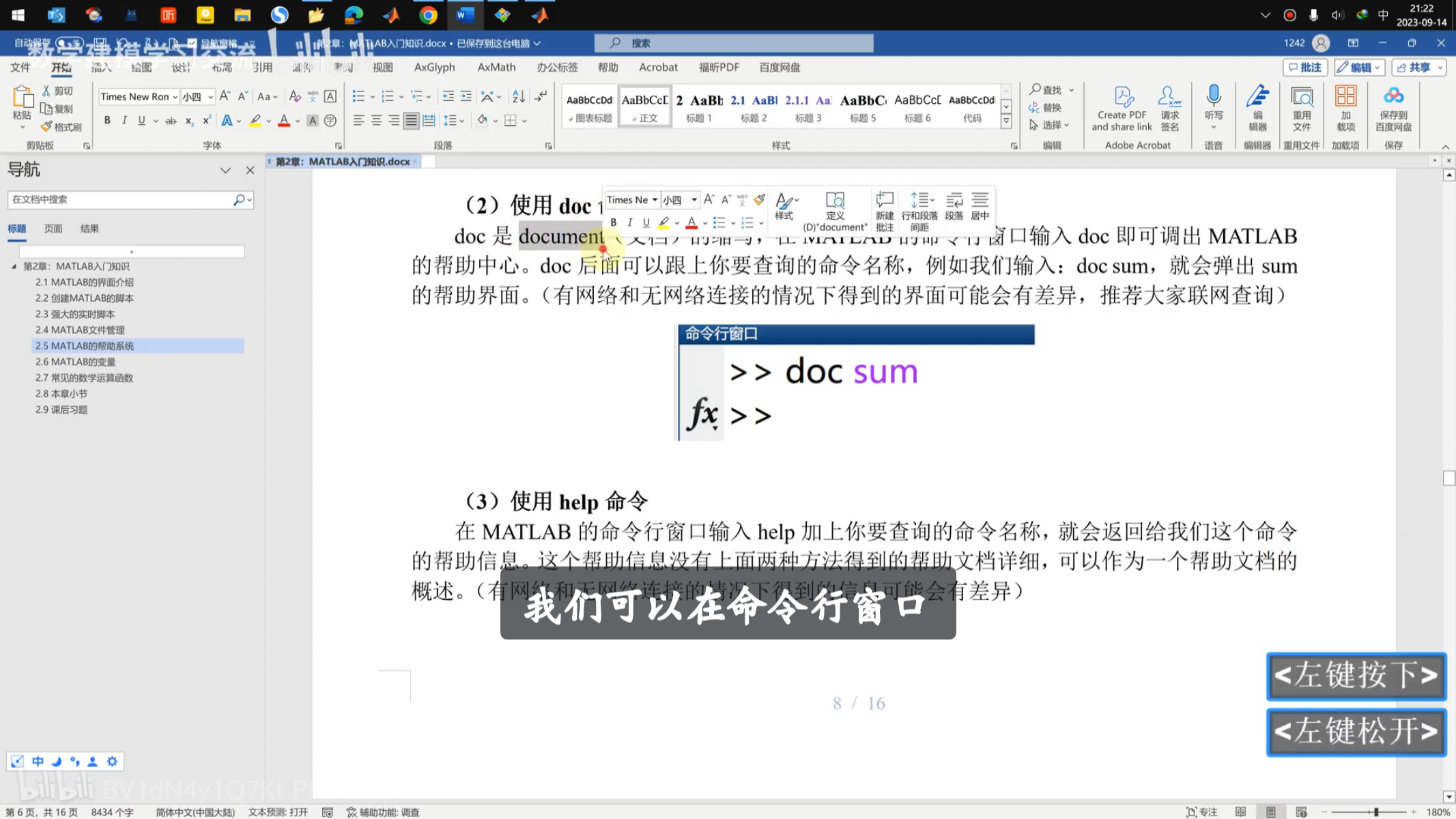
Task: Click the Sort A-Z paragraph icon
Action: point(519,96)
